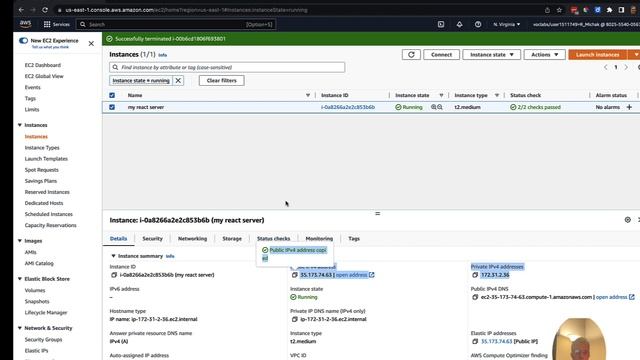Open the account user menu
The height and width of the screenshot is (360, 640).
[586, 24]
